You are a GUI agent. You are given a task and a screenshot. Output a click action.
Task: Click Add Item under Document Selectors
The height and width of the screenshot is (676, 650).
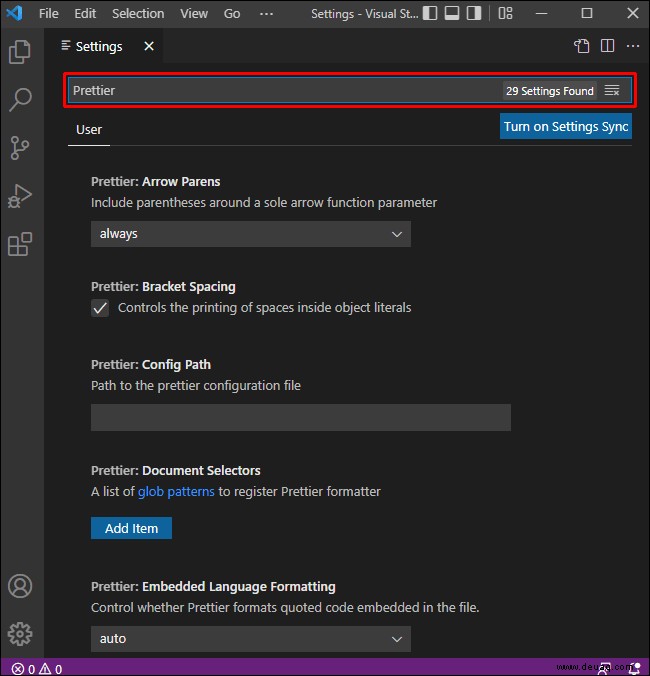tap(131, 528)
